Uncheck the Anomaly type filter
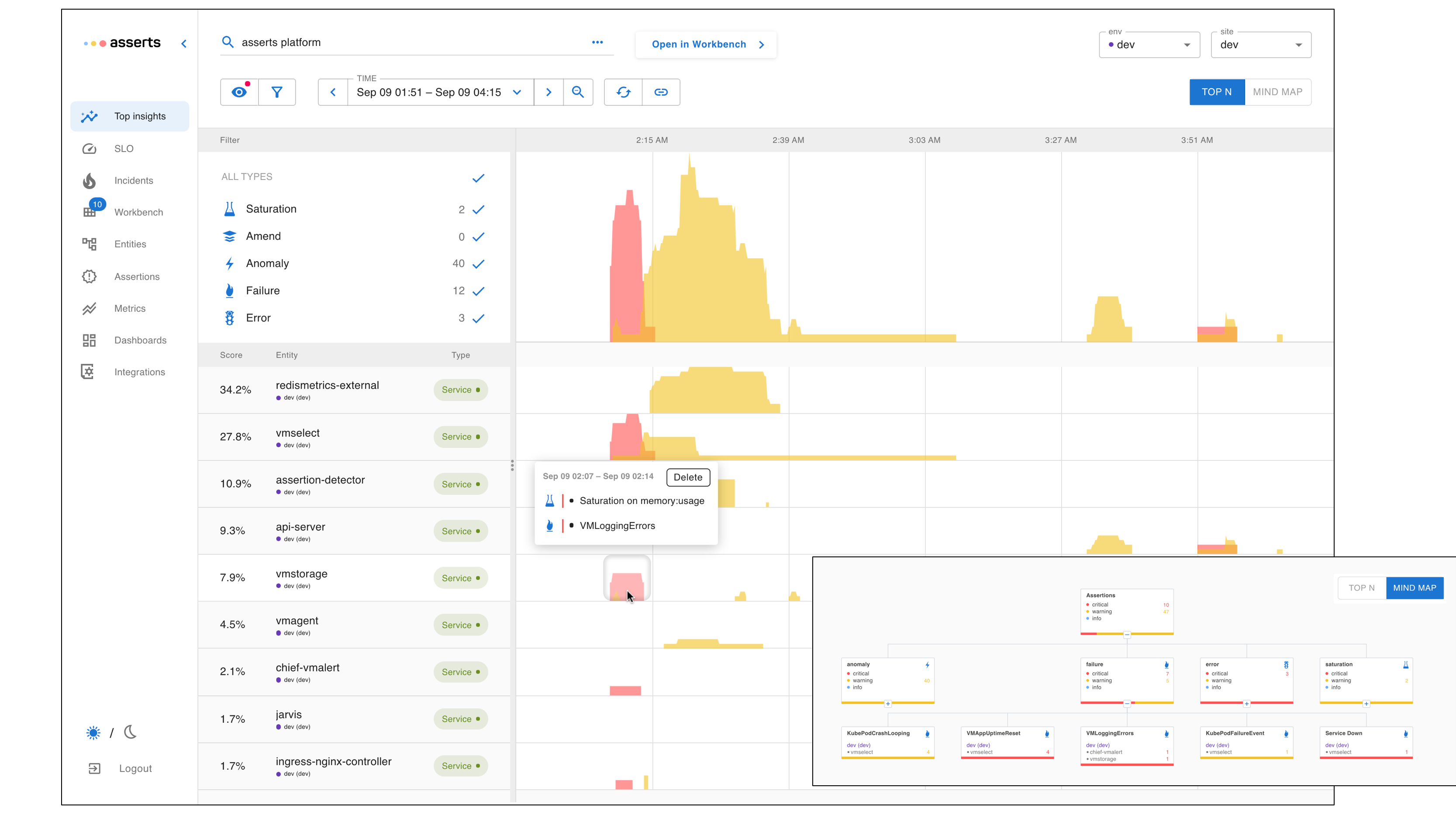This screenshot has height=815, width=1456. coord(478,264)
